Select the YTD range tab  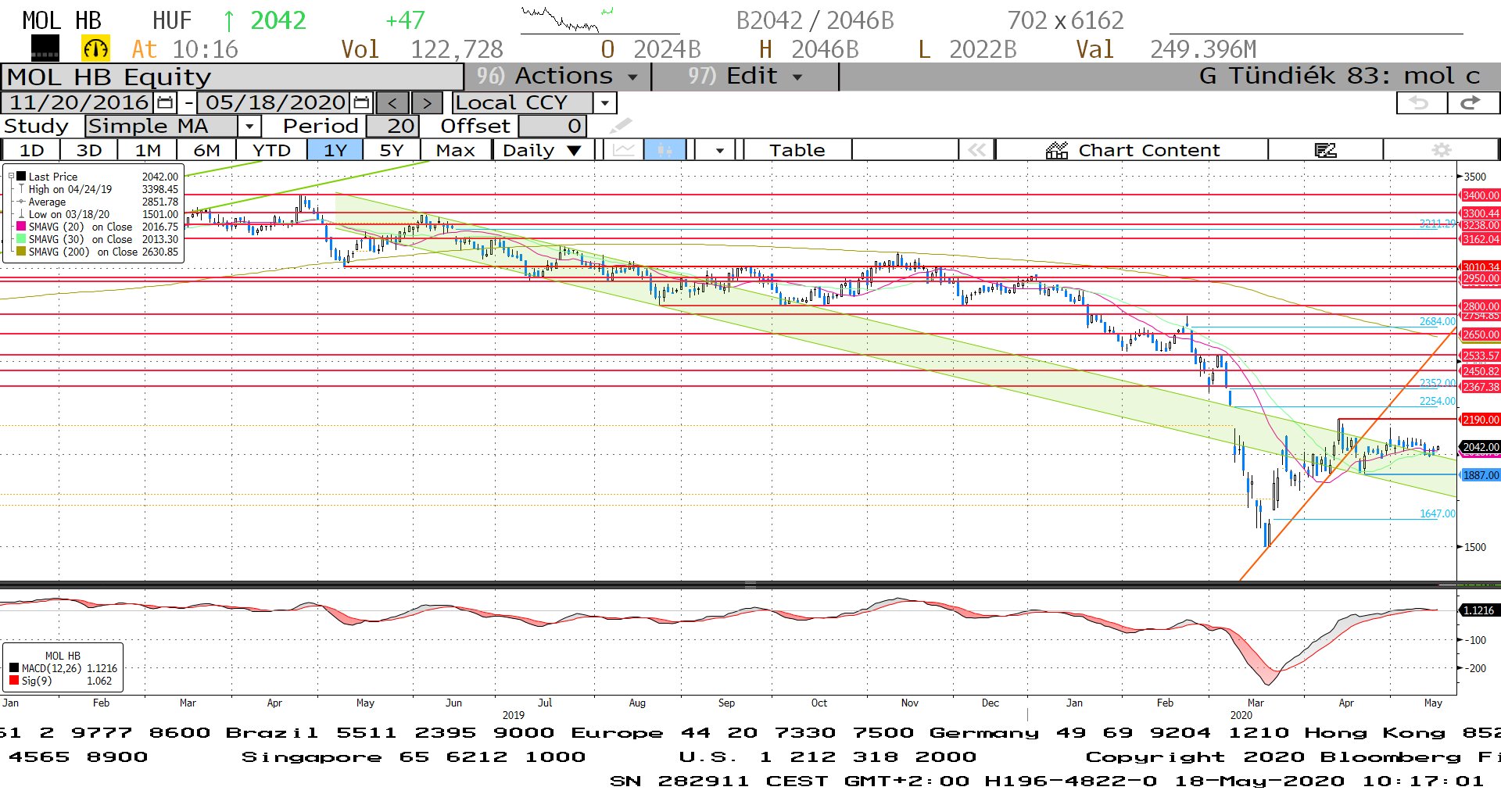pos(271,150)
